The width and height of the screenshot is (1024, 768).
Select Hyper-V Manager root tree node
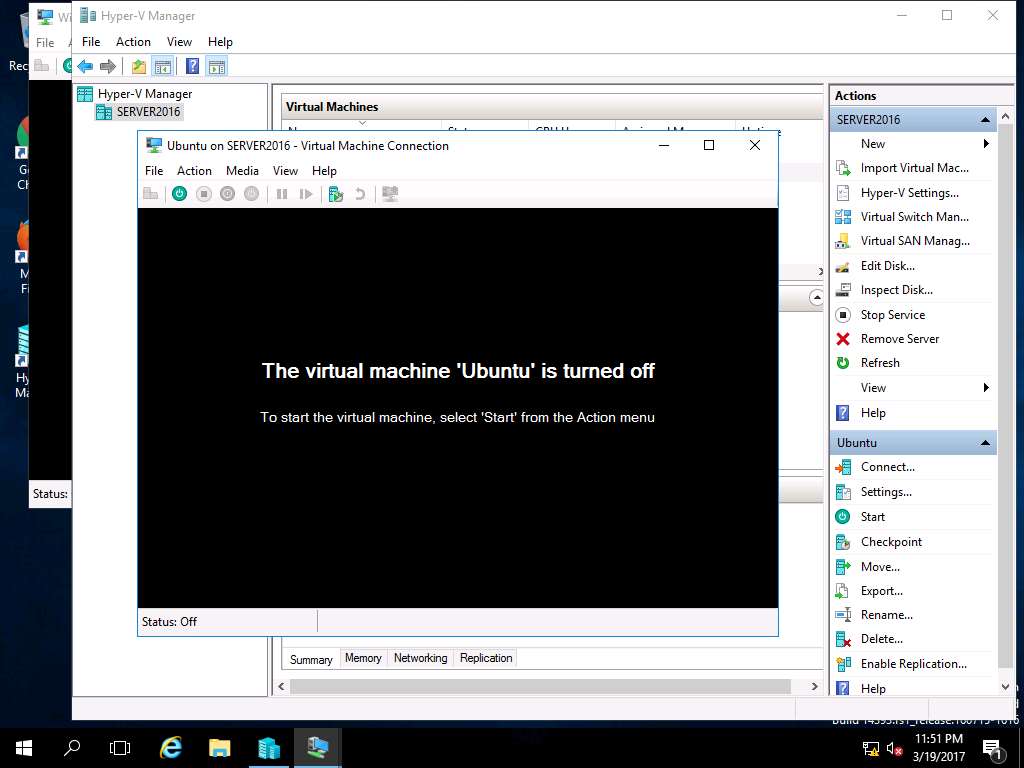tap(145, 94)
